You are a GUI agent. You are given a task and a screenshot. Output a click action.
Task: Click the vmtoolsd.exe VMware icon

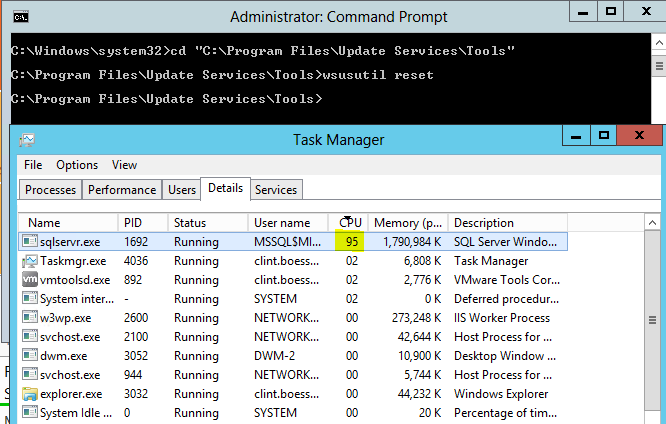(30, 279)
